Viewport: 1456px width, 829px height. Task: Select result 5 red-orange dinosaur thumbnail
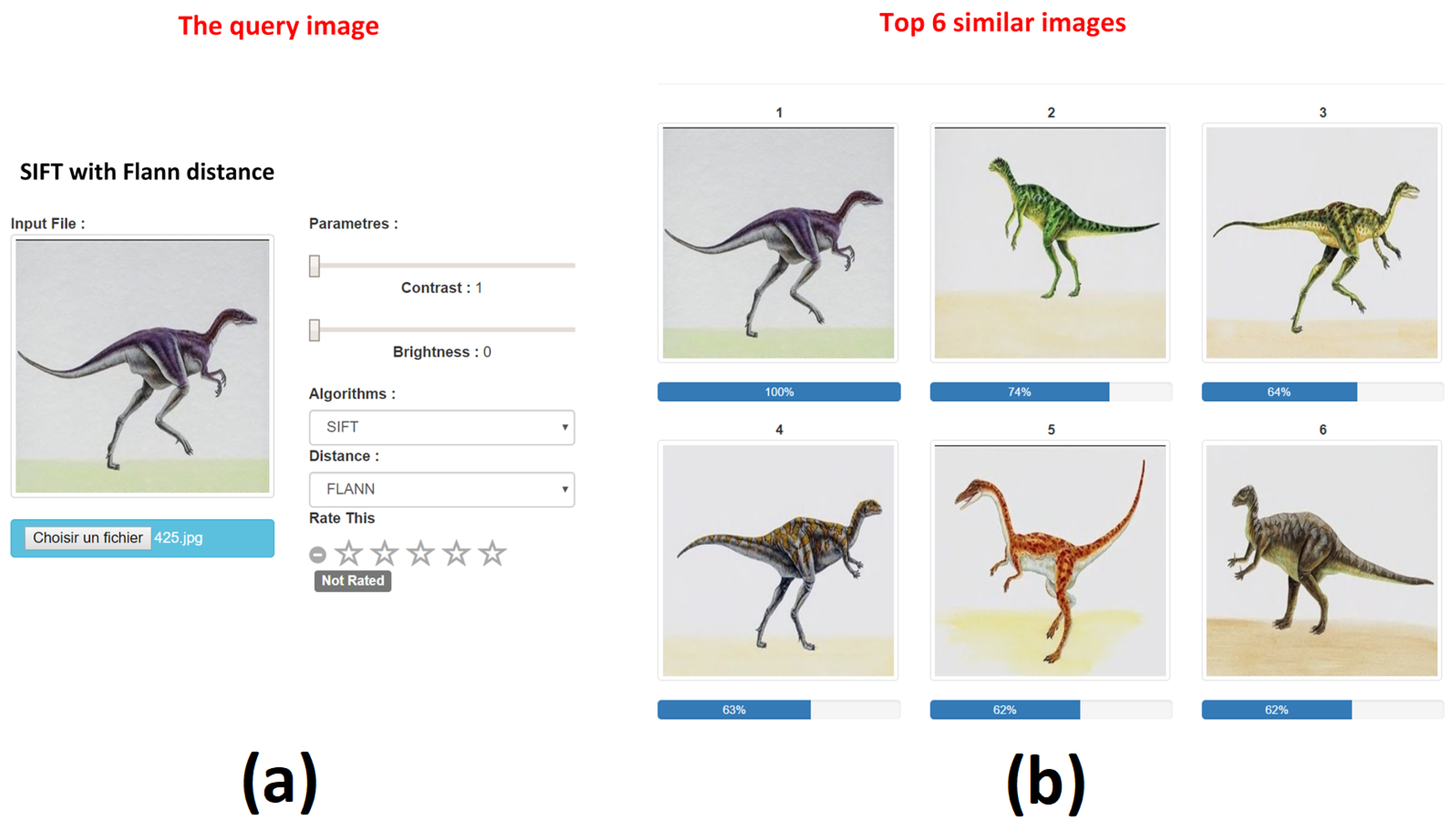pyautogui.click(x=1050, y=561)
